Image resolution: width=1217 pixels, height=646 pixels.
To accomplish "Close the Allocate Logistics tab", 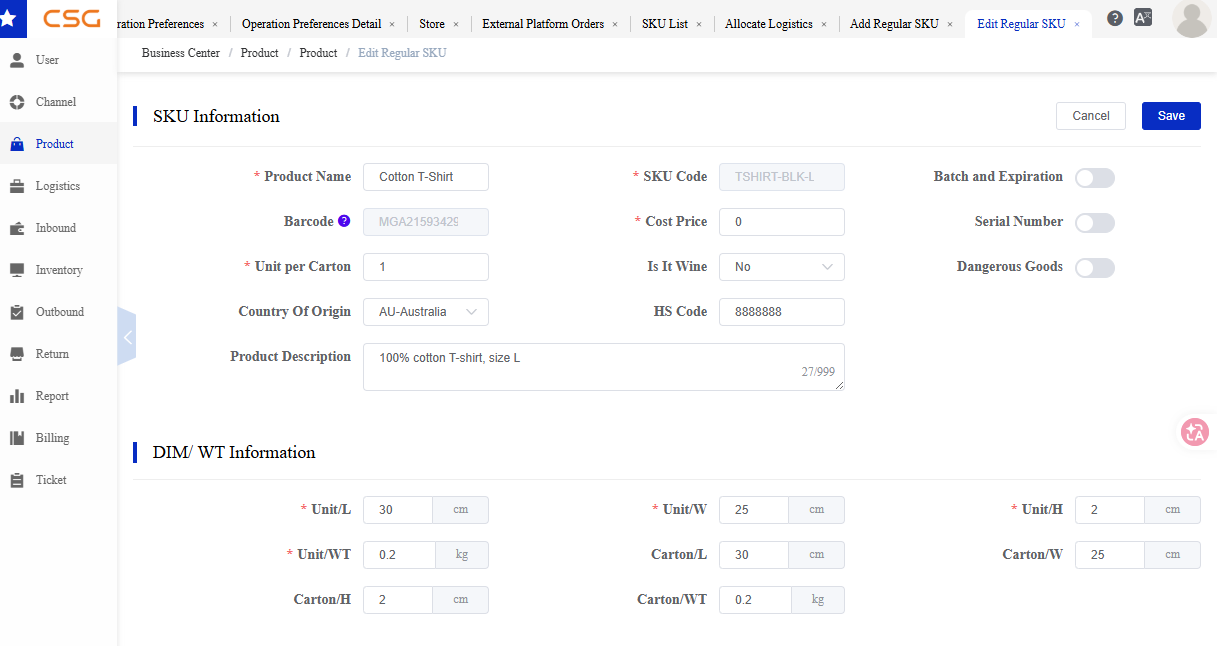I will (x=824, y=24).
